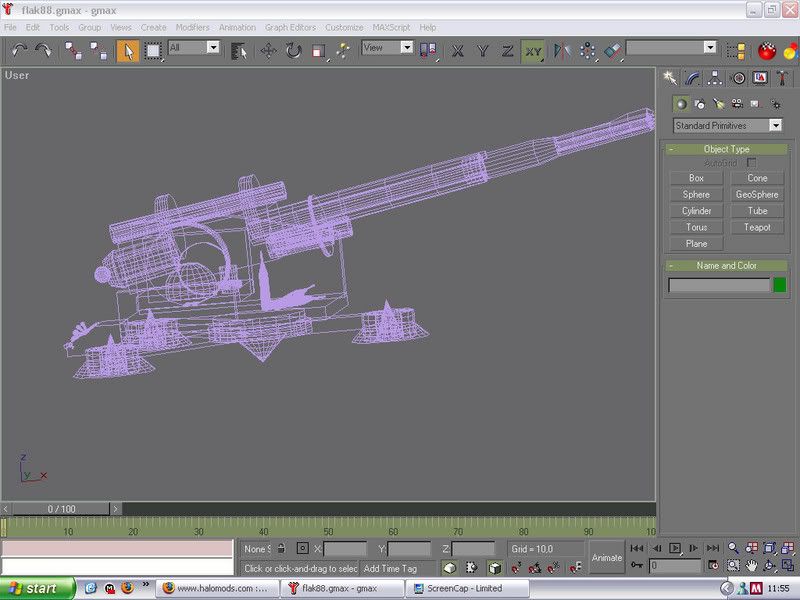Toggle the Spinner Snap magnet
800x600 pixels.
(576, 567)
